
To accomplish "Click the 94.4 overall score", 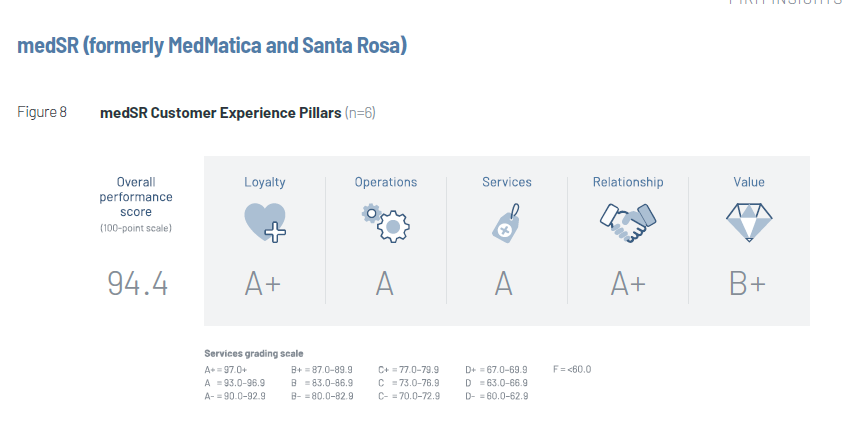I will (137, 284).
